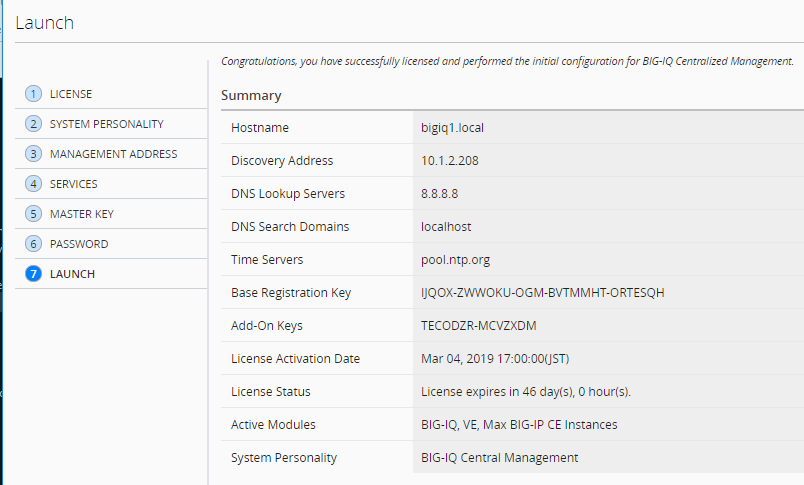Click the step 2 number icon
804x485 pixels.
(x=33, y=124)
